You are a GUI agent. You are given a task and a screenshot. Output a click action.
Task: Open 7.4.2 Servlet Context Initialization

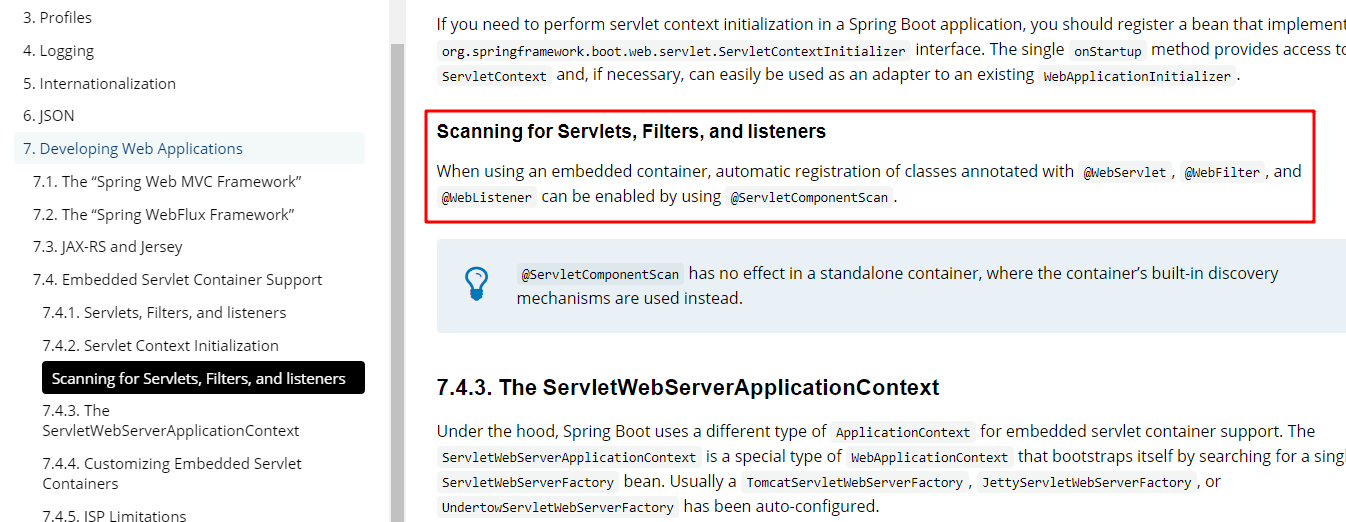click(160, 346)
